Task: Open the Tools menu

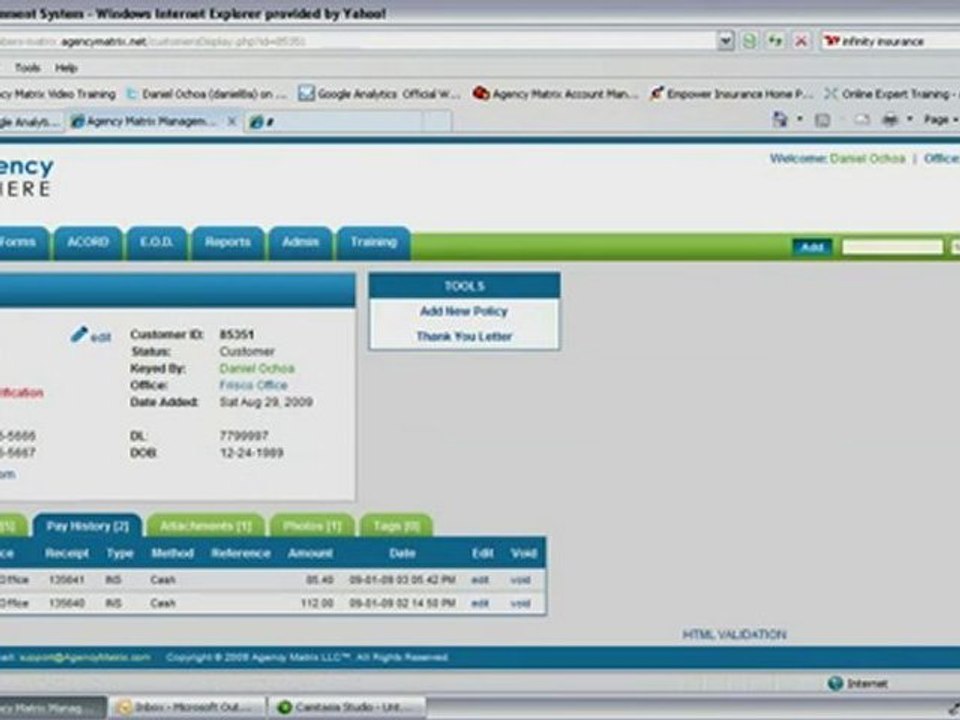Action: point(28,68)
